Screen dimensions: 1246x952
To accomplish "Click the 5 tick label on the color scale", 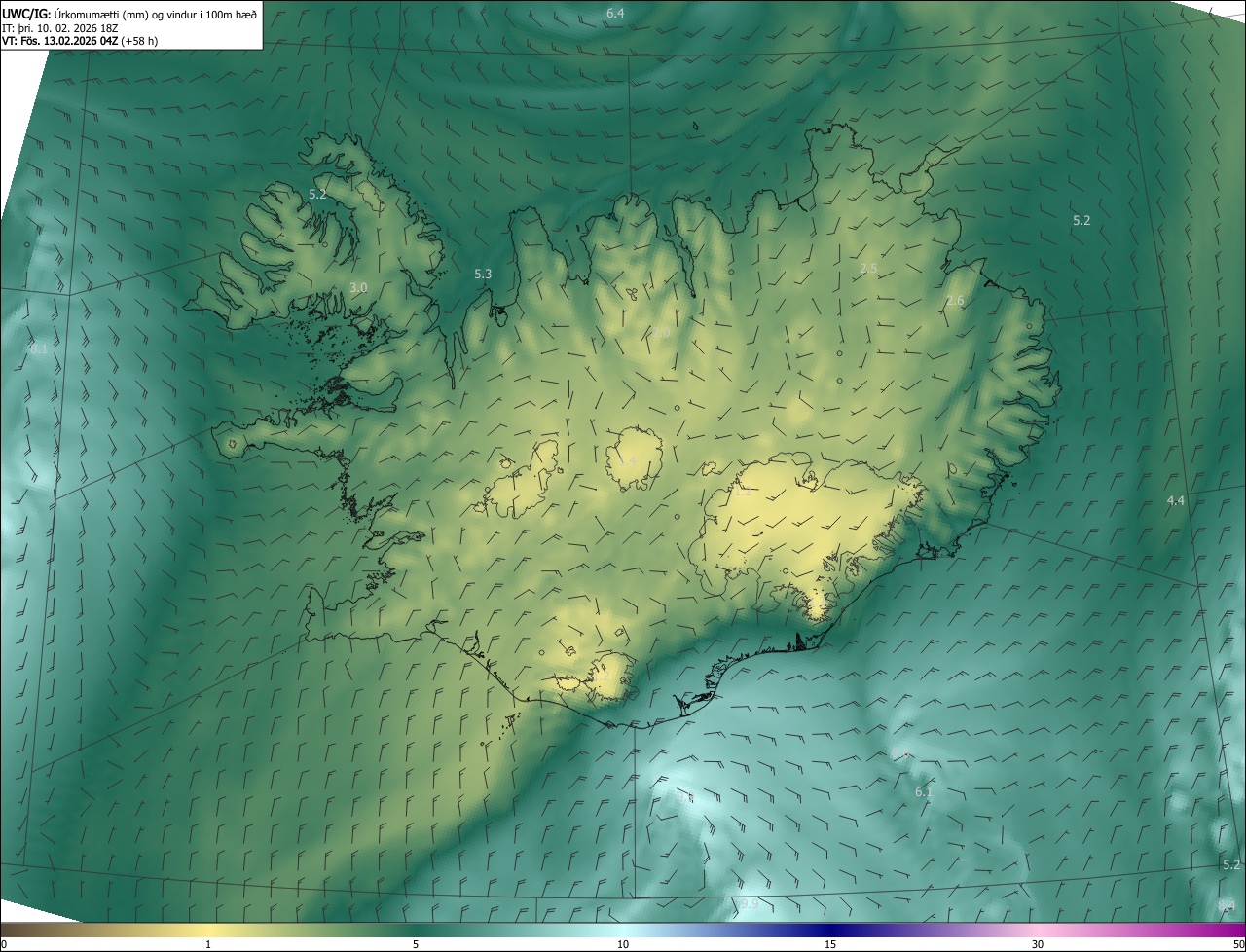I will pos(416,944).
